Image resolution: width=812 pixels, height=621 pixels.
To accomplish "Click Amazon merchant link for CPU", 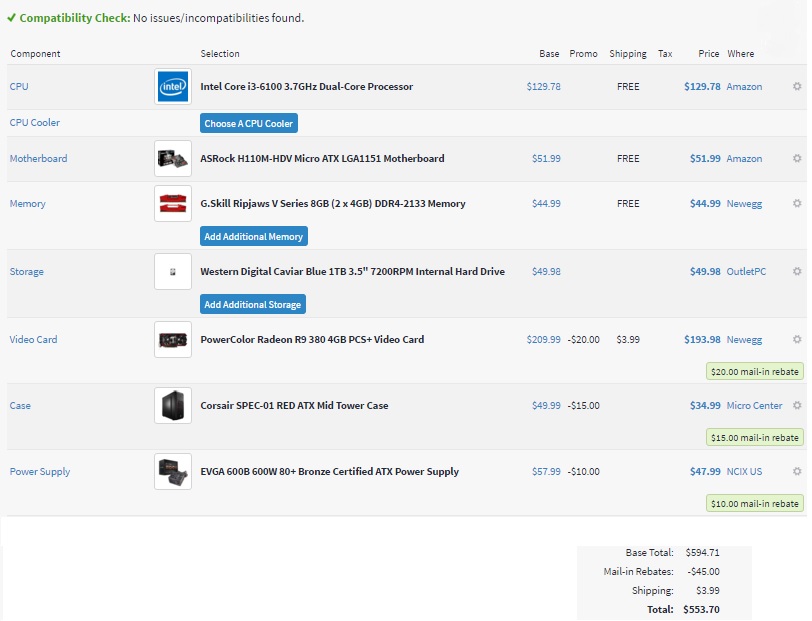I will (x=744, y=86).
